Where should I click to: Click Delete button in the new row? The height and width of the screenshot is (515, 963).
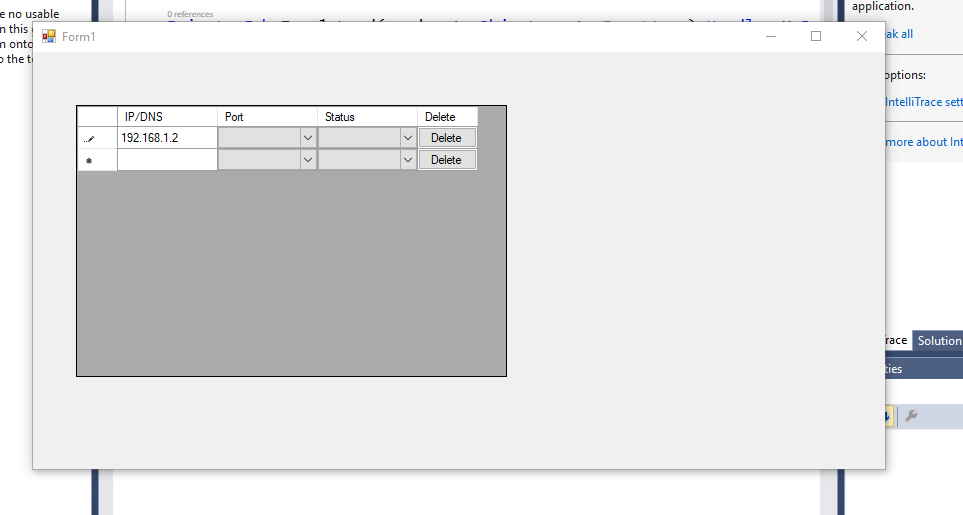[446, 160]
